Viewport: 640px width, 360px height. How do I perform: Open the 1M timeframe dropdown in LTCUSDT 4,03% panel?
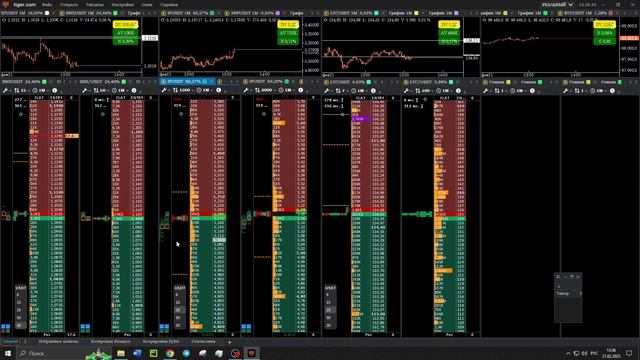tap(362, 91)
